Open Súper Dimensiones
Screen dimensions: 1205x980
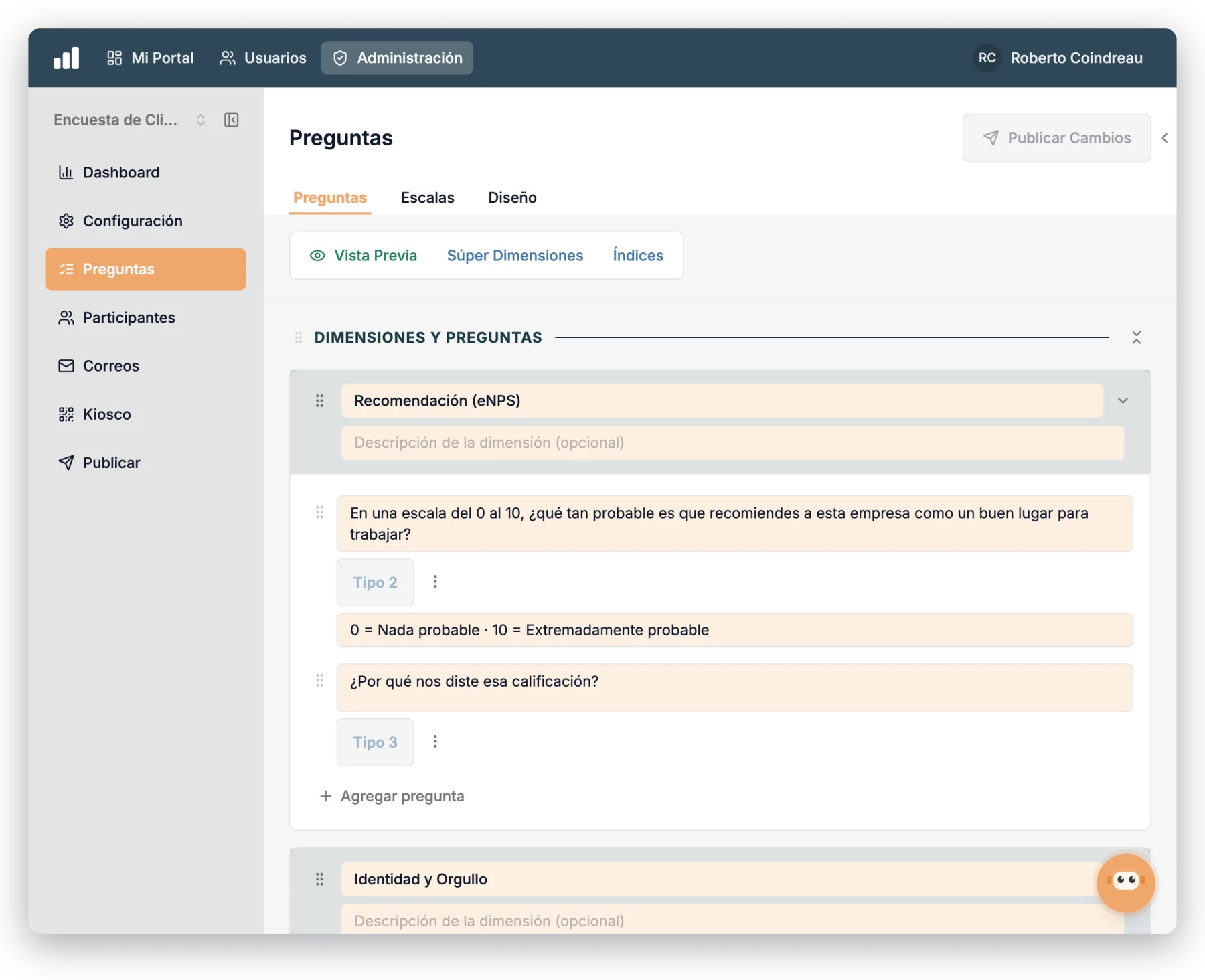(515, 256)
